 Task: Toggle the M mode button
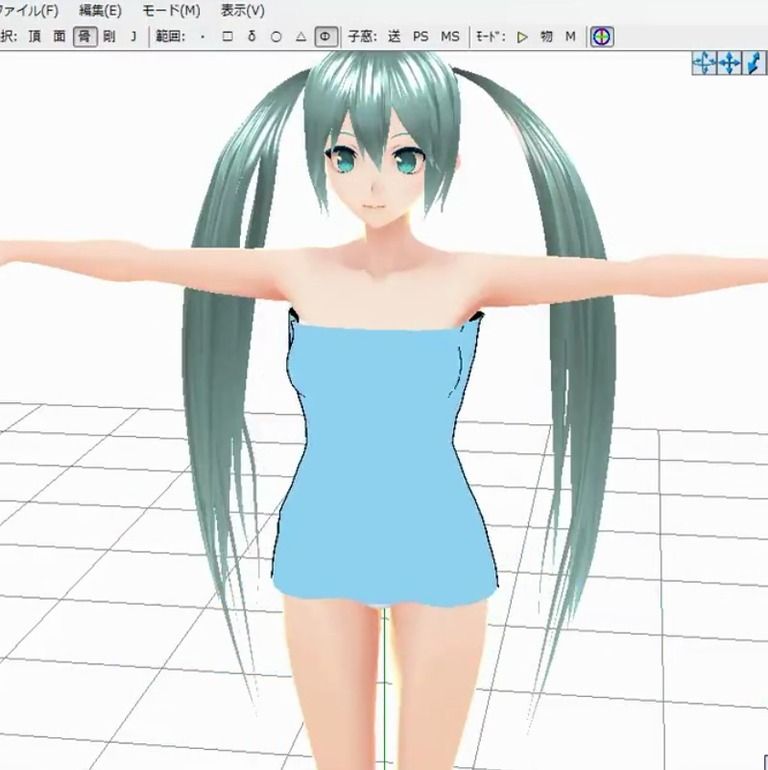pyautogui.click(x=570, y=37)
